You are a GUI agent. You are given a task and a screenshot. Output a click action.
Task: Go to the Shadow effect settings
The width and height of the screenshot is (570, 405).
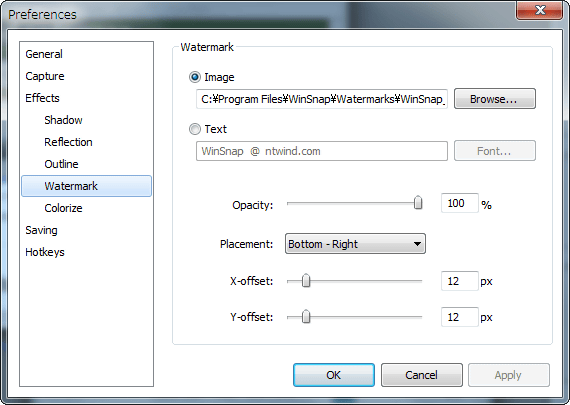pos(63,120)
